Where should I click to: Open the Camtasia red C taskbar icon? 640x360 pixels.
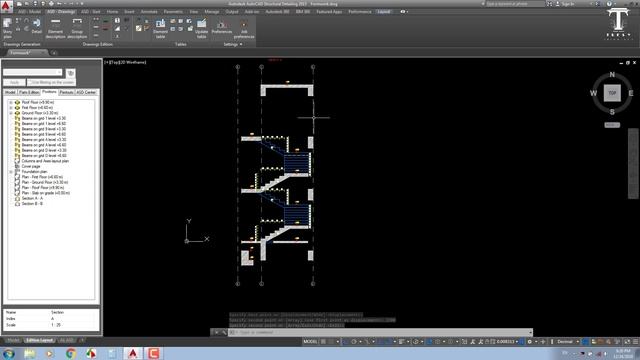tap(154, 353)
